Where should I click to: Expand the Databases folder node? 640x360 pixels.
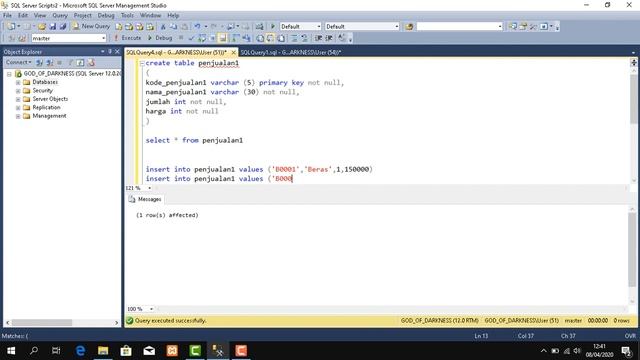click(18, 82)
